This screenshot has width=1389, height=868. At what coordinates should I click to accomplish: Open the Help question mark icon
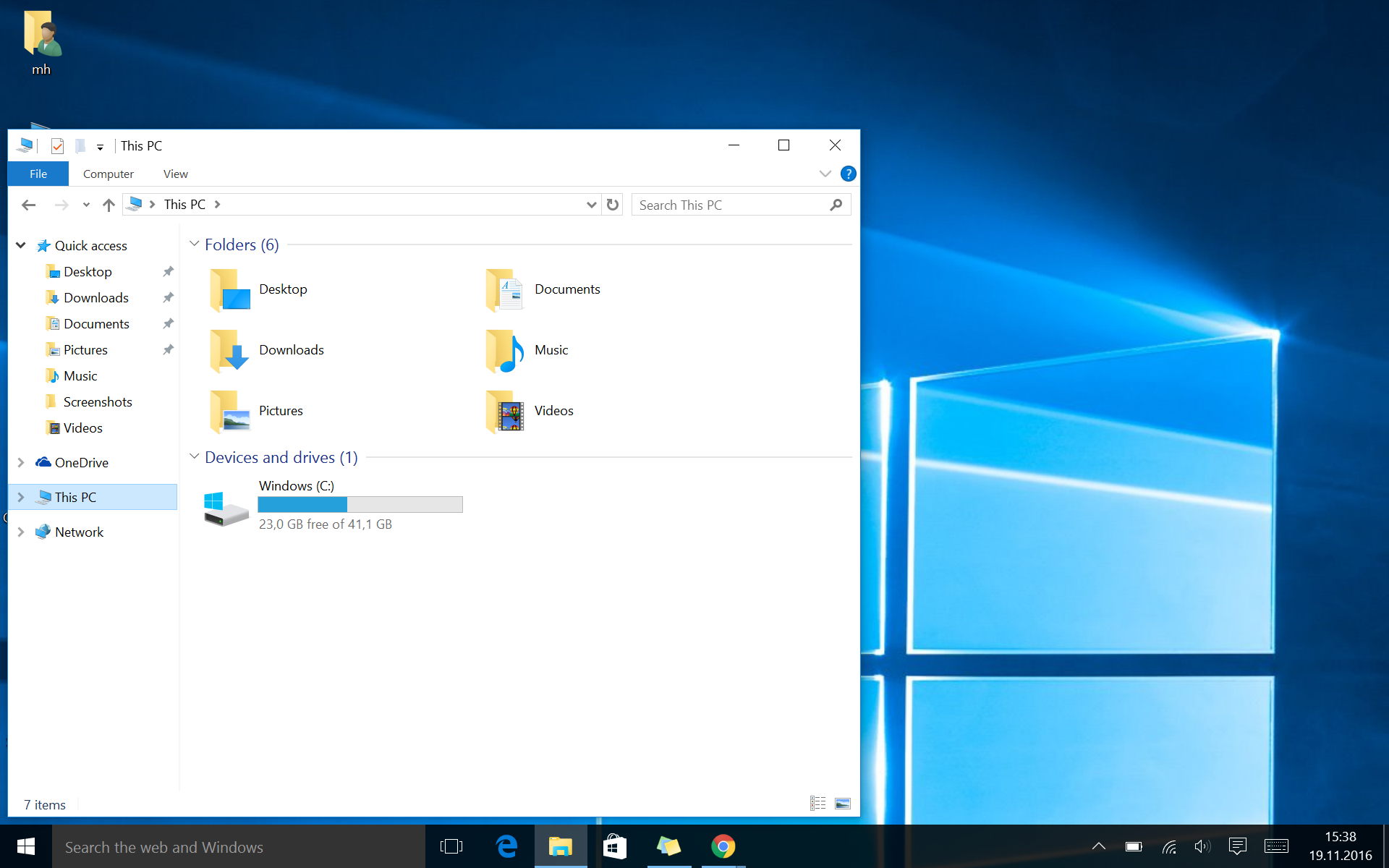pyautogui.click(x=848, y=174)
